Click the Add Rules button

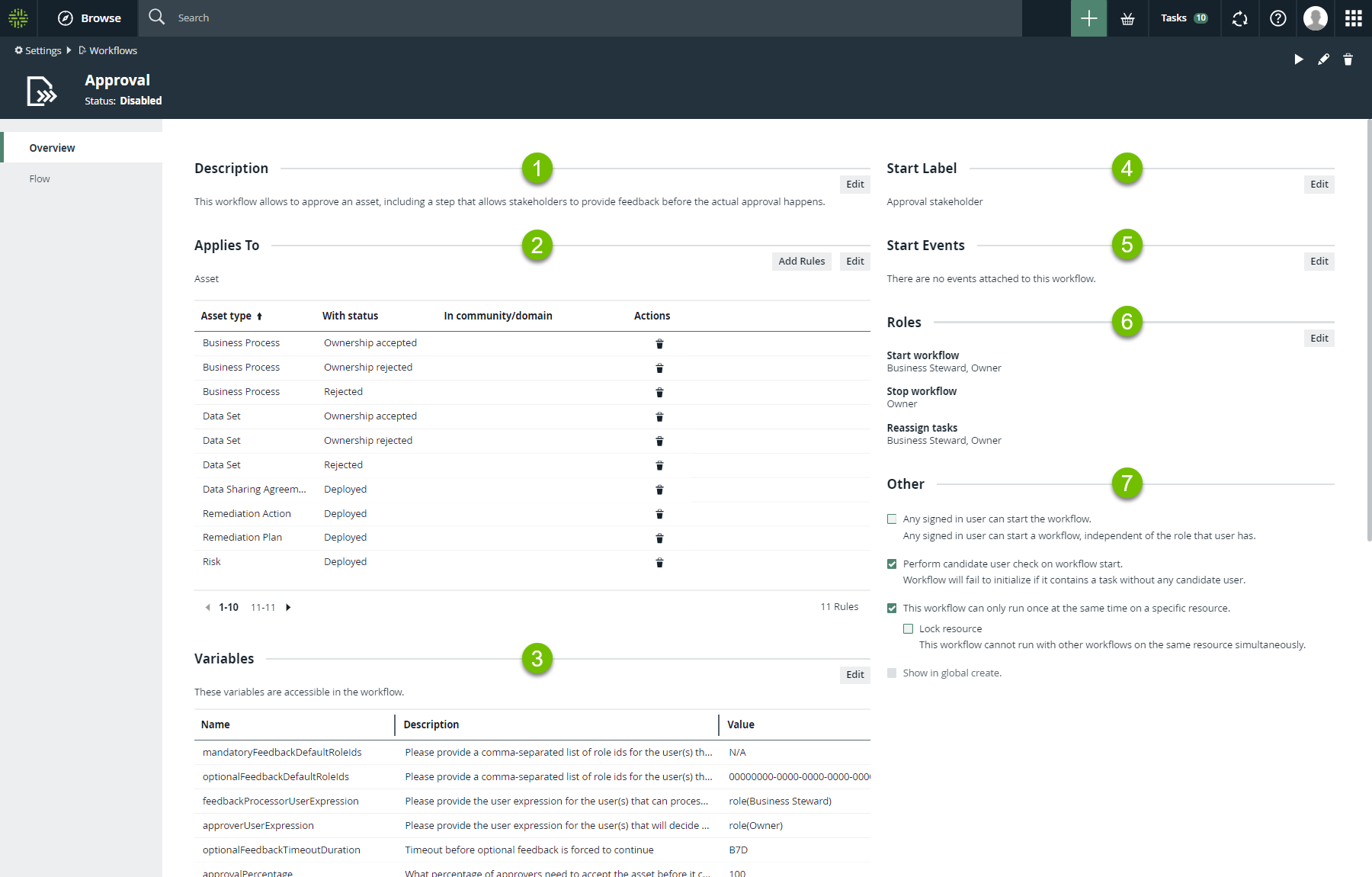801,262
